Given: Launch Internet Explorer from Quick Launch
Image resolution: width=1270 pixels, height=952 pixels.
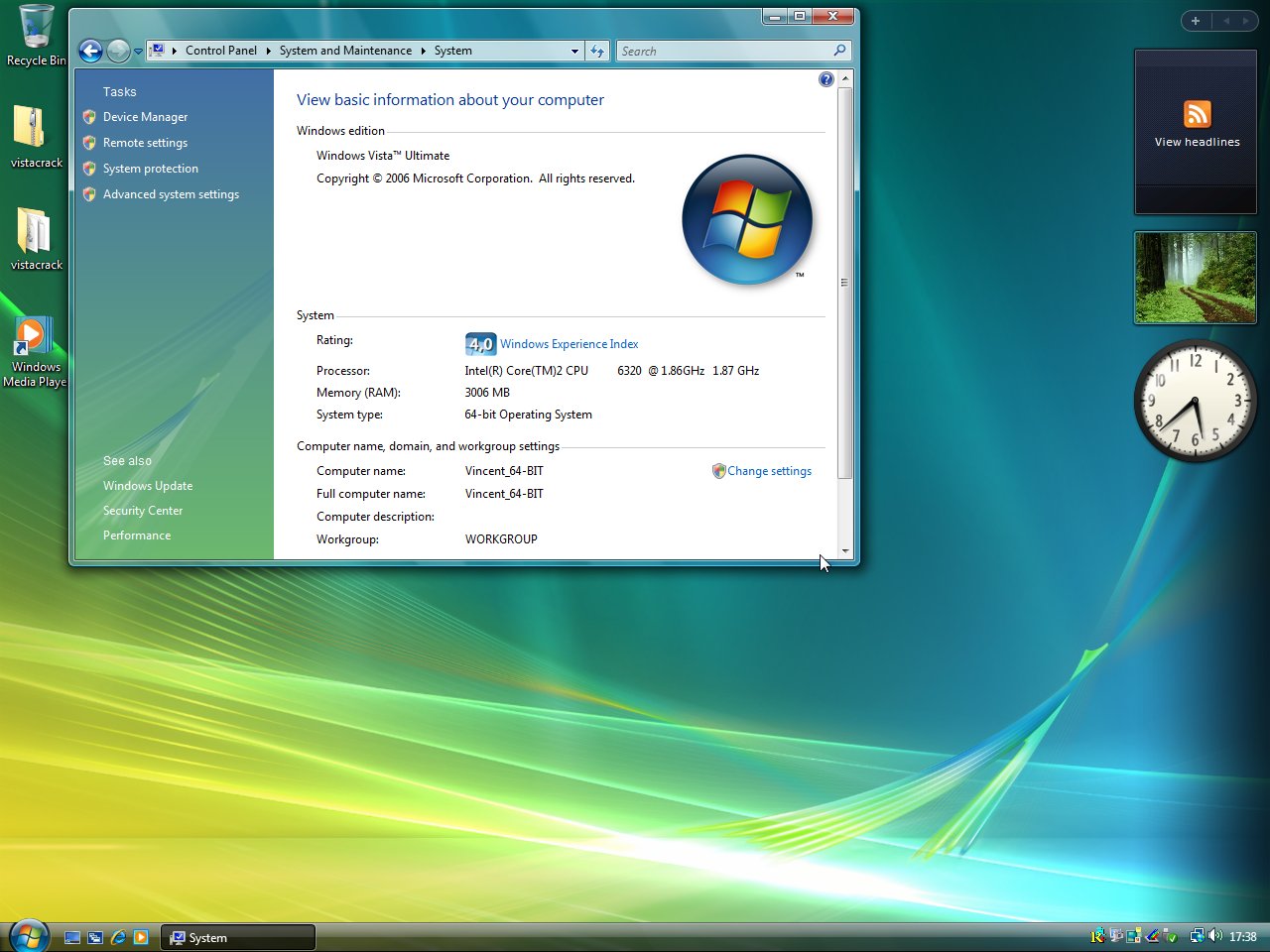Looking at the screenshot, I should pos(118,937).
